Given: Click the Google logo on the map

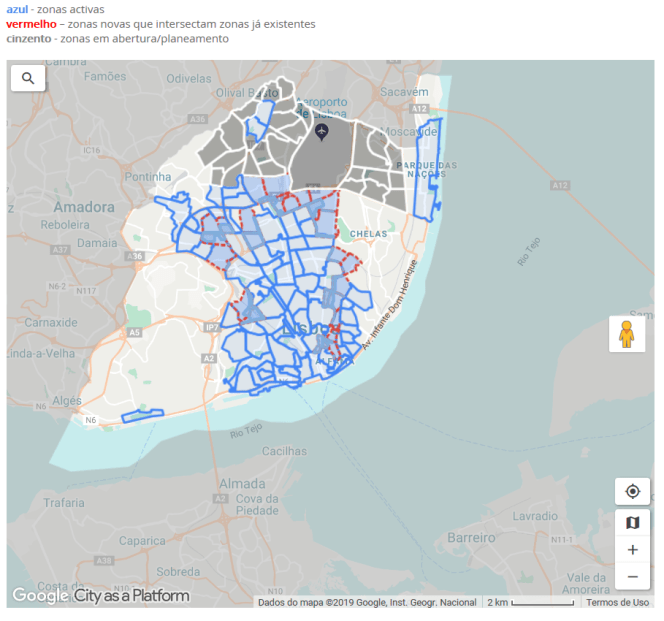Looking at the screenshot, I should pyautogui.click(x=39, y=596).
